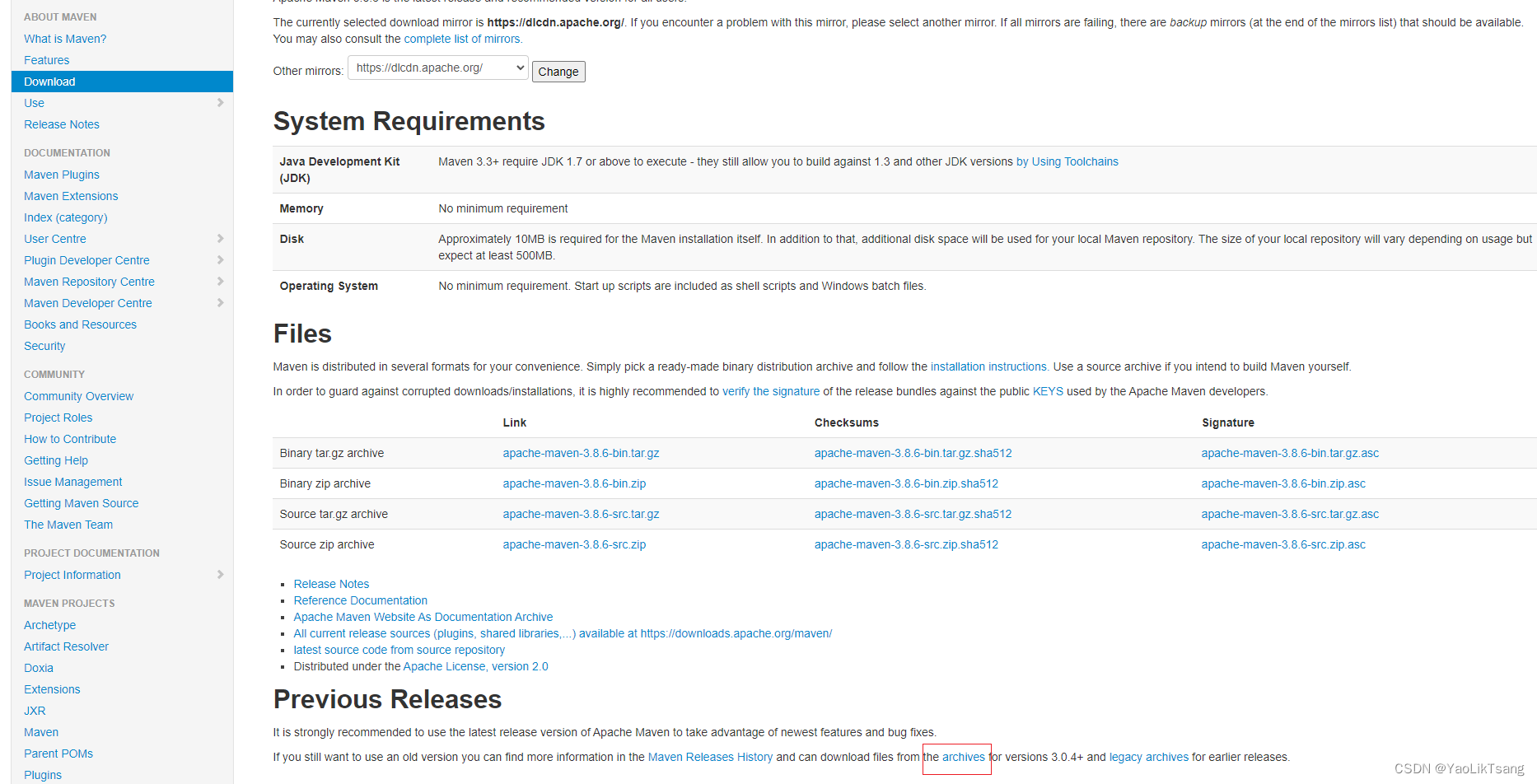Expand the Plugin Developer Centre chevron
The width and height of the screenshot is (1537, 784).
pyautogui.click(x=220, y=260)
